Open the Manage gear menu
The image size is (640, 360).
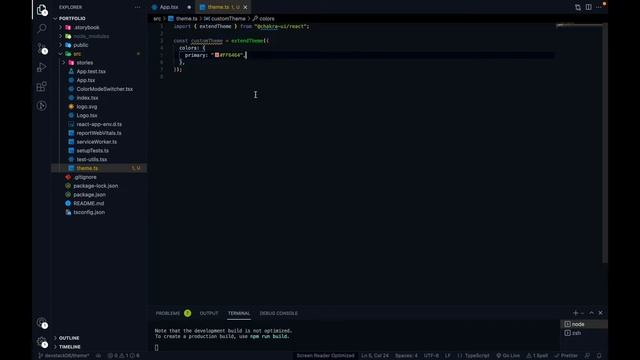(x=42, y=342)
